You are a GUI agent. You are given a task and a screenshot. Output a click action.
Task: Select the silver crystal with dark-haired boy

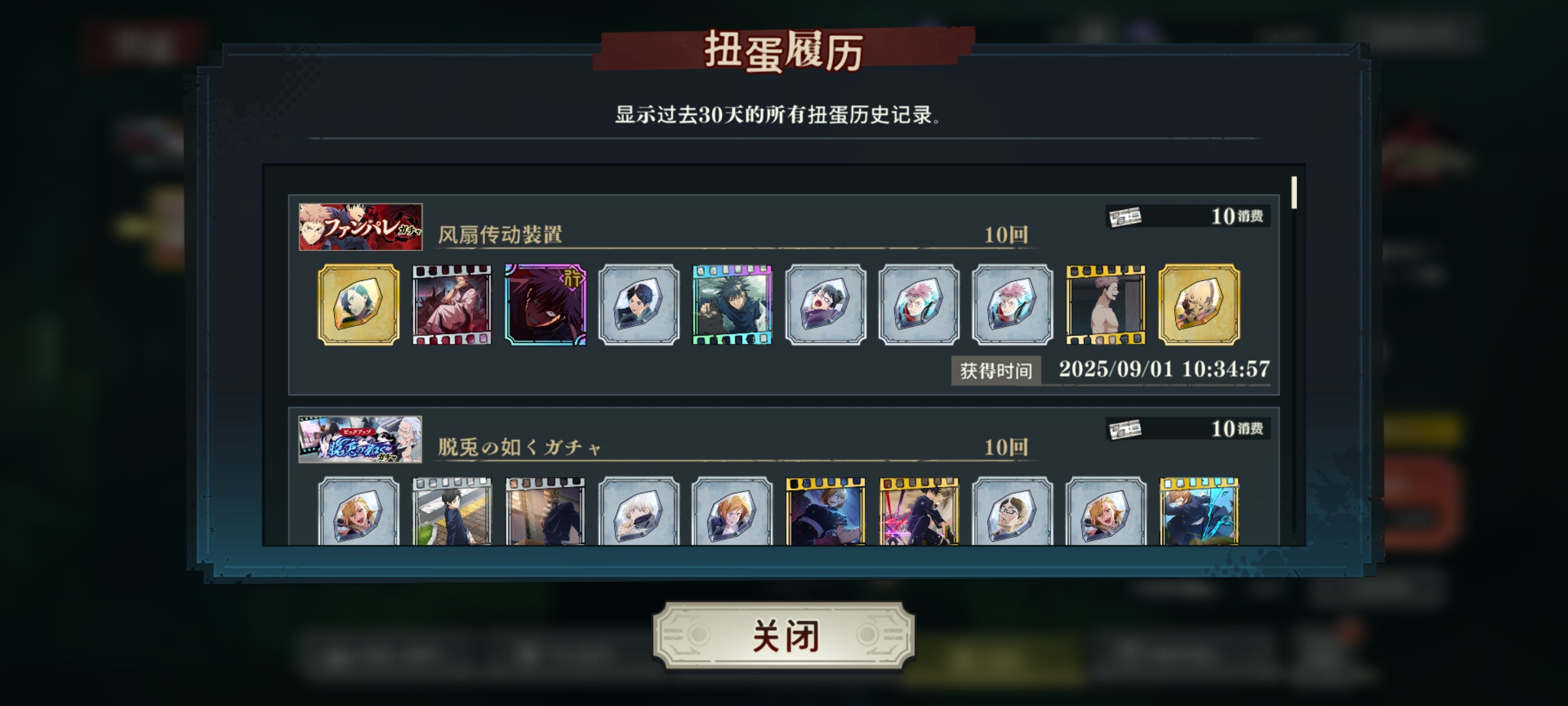point(639,305)
